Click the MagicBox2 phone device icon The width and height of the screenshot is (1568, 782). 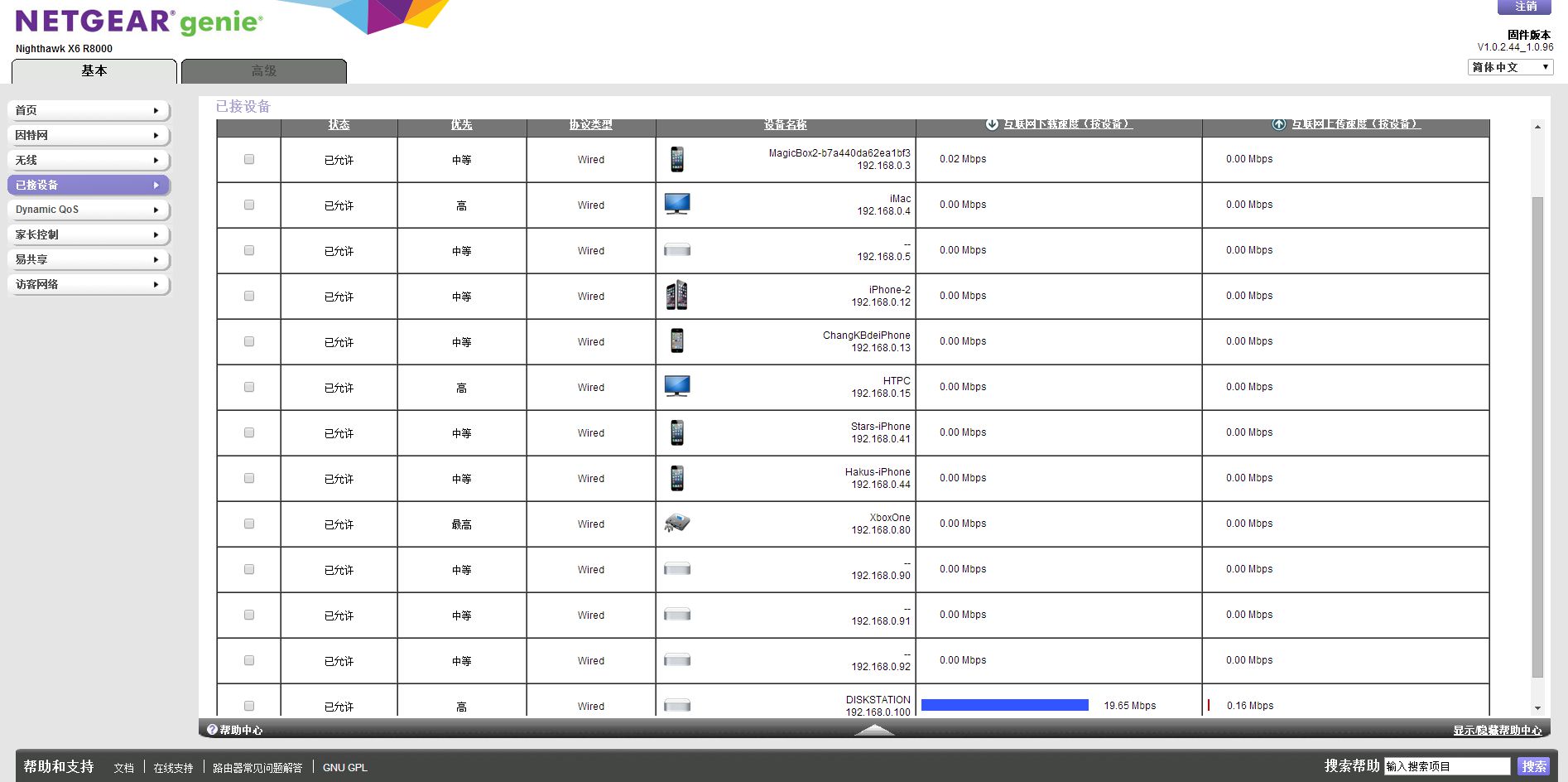[677, 159]
